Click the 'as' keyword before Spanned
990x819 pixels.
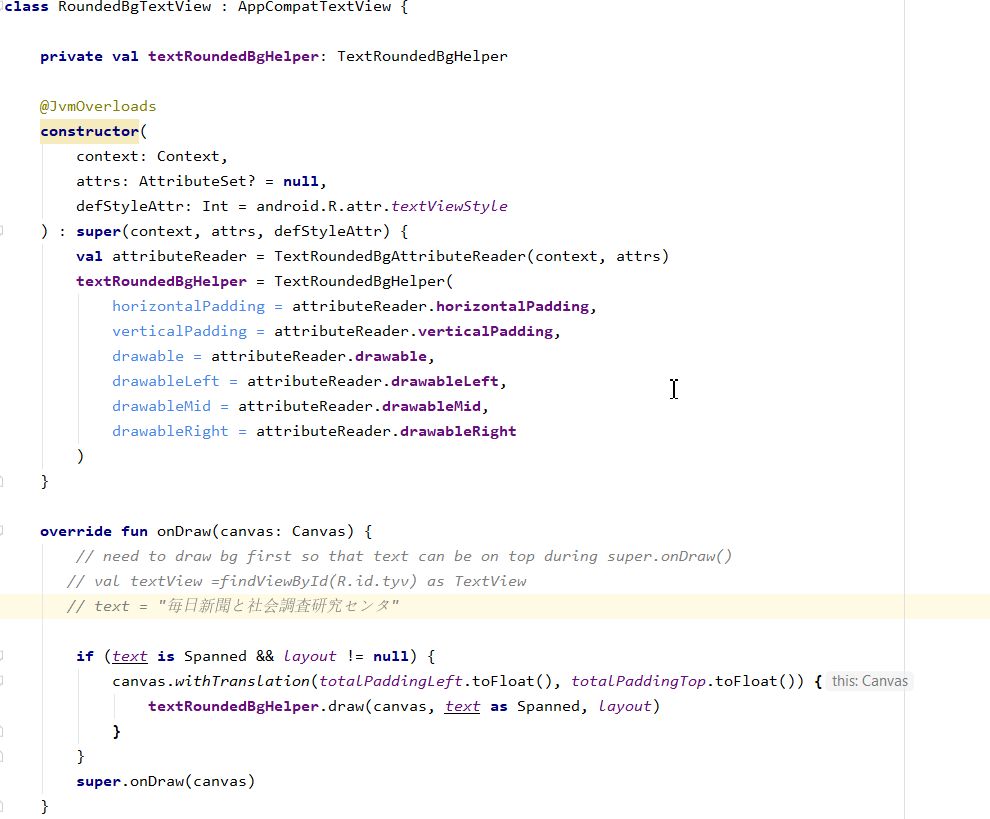(x=499, y=707)
